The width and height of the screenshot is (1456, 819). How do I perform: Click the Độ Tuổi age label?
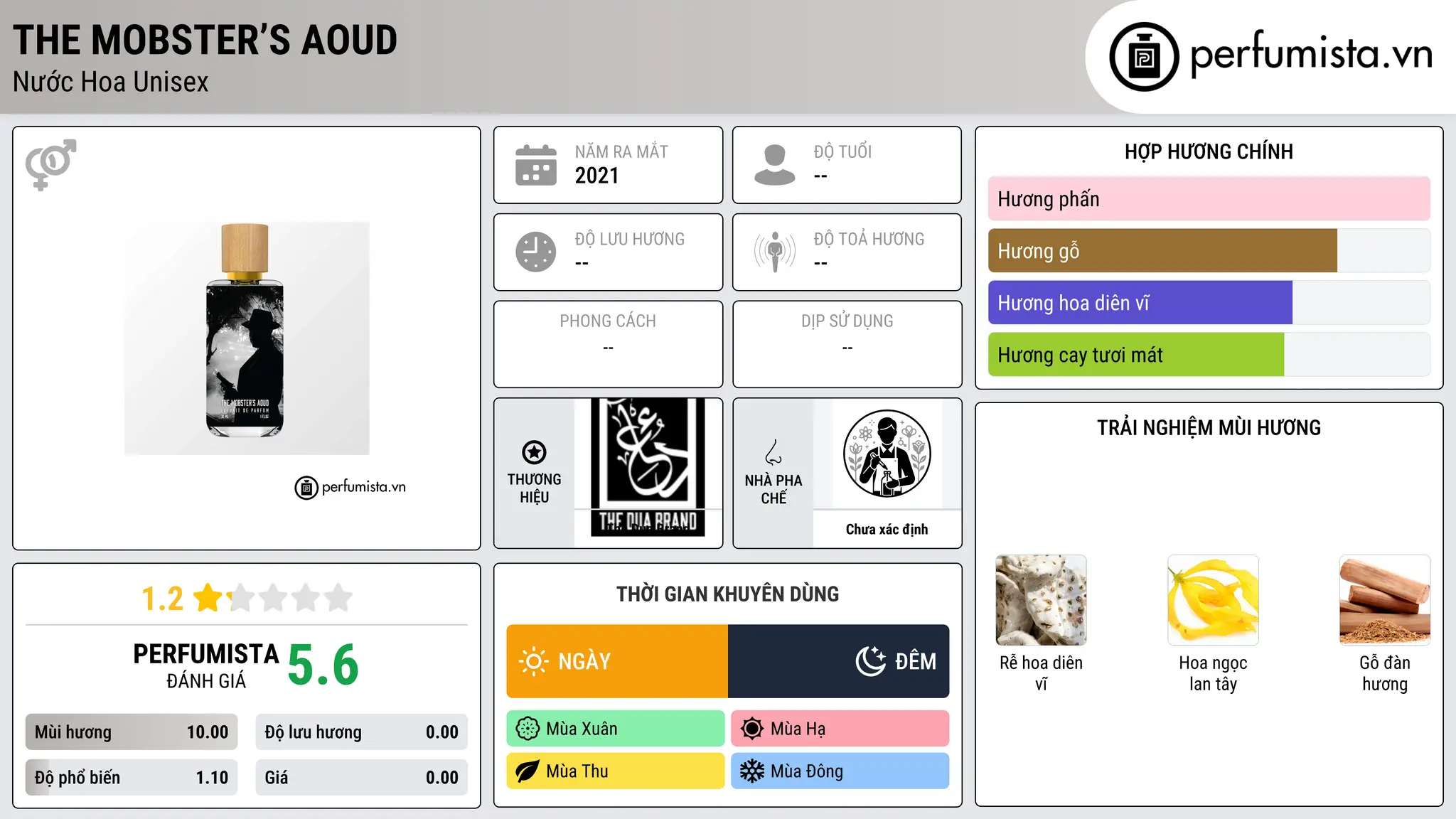tap(843, 151)
